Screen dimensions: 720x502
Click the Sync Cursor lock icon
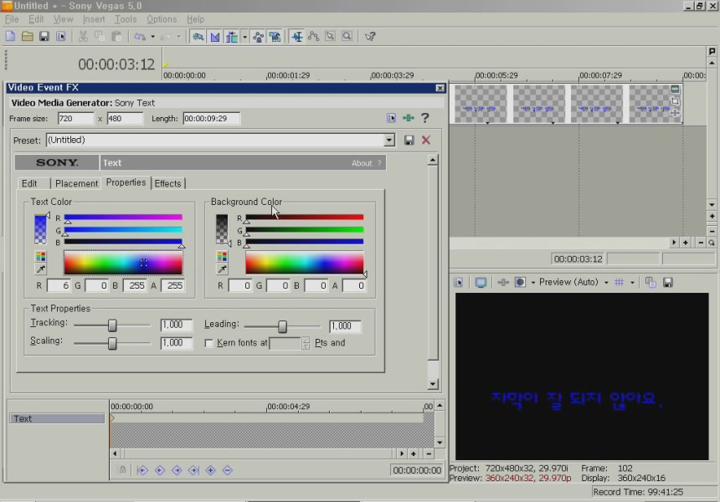tap(123, 470)
